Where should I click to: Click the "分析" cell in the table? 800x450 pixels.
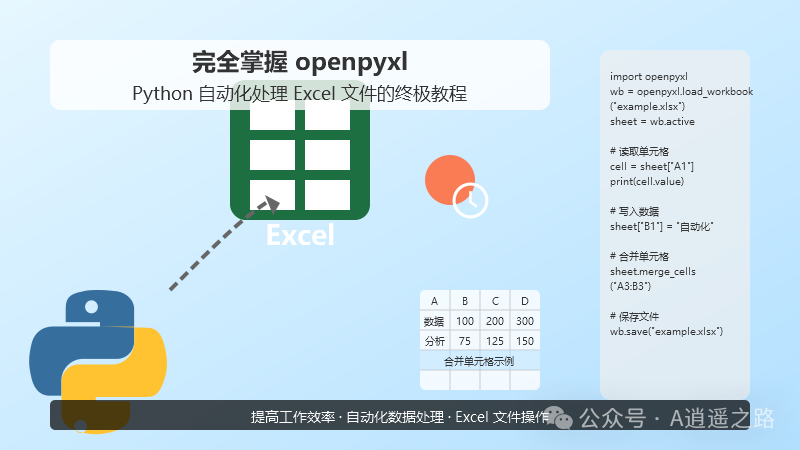pos(434,341)
